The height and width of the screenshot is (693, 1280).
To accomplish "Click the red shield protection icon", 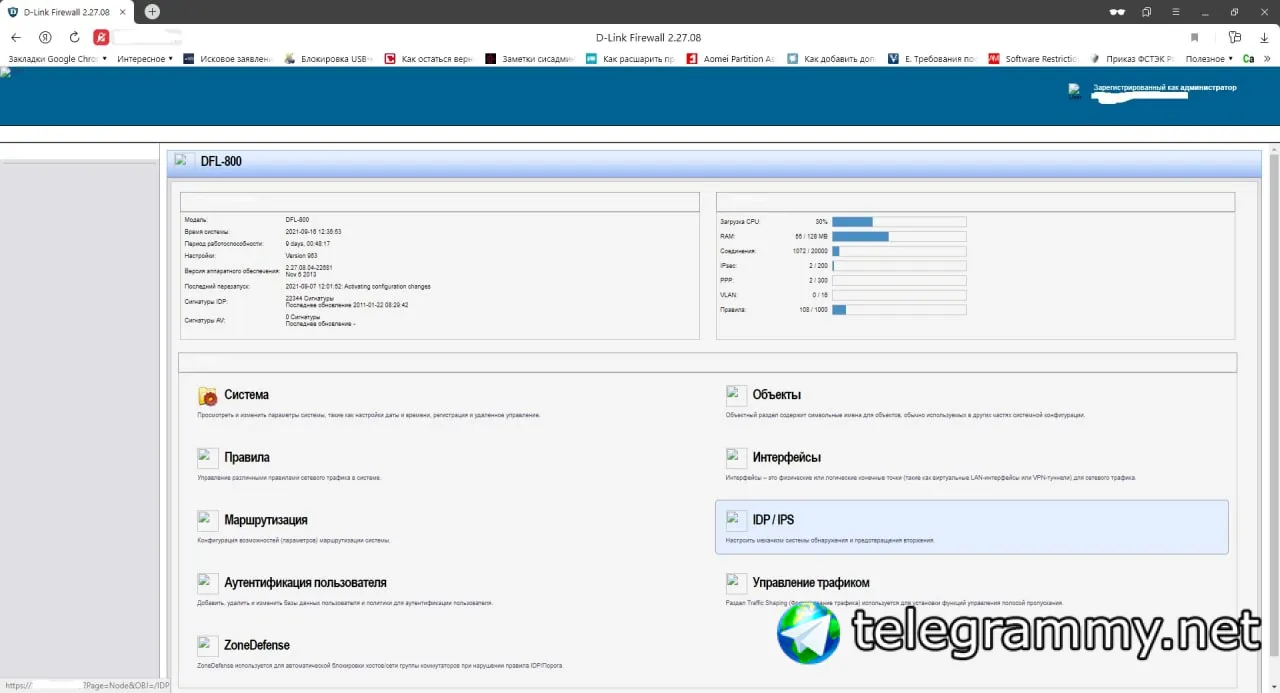I will pyautogui.click(x=101, y=37).
